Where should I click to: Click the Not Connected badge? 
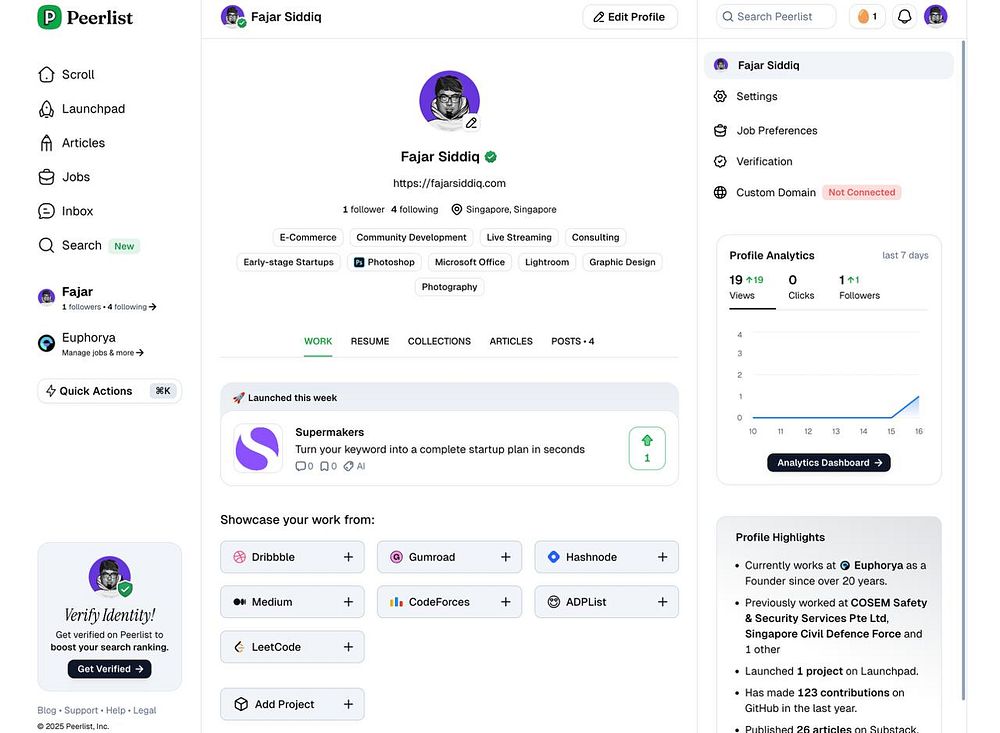click(x=862, y=193)
